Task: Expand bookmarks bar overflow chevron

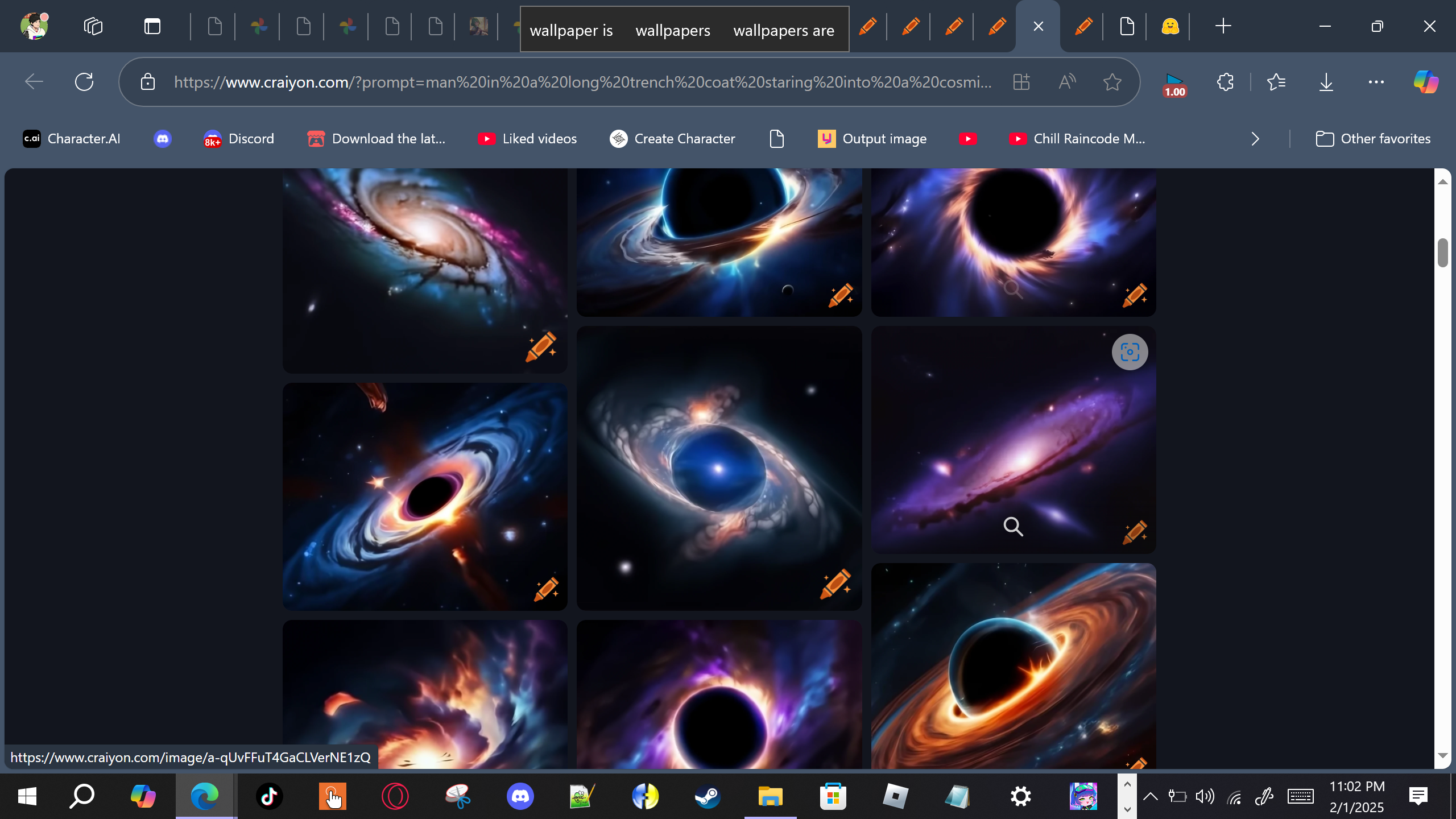Action: pyautogui.click(x=1255, y=139)
